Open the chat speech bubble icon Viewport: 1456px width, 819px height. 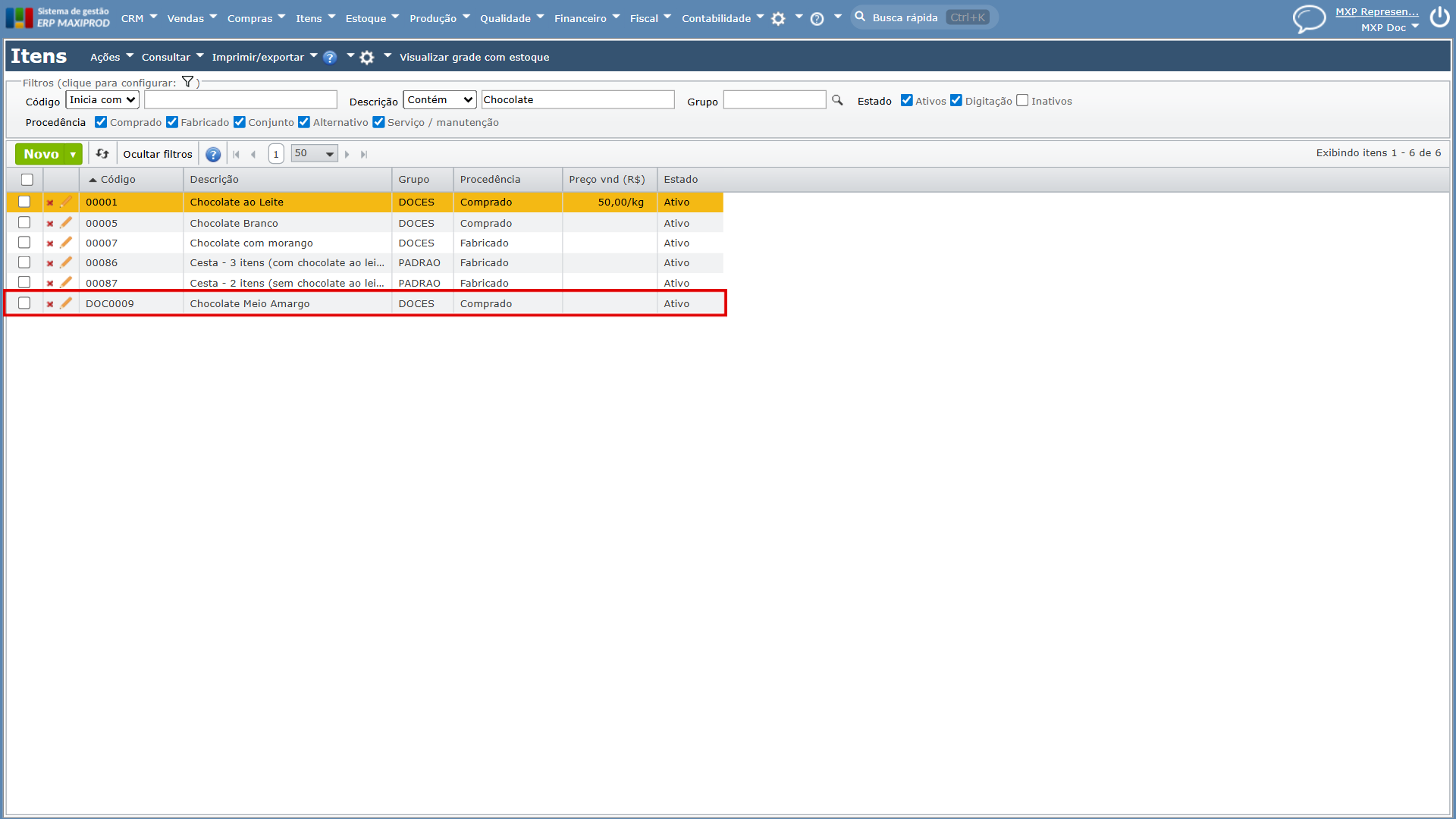1309,18
